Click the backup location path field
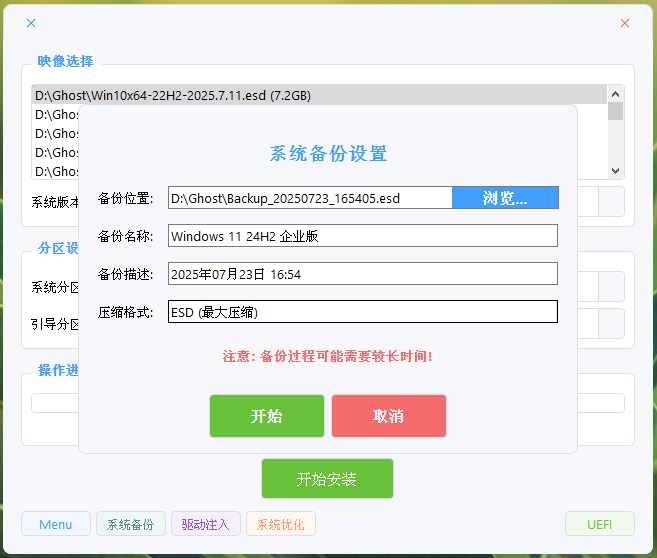Image resolution: width=657 pixels, height=558 pixels. (x=310, y=198)
